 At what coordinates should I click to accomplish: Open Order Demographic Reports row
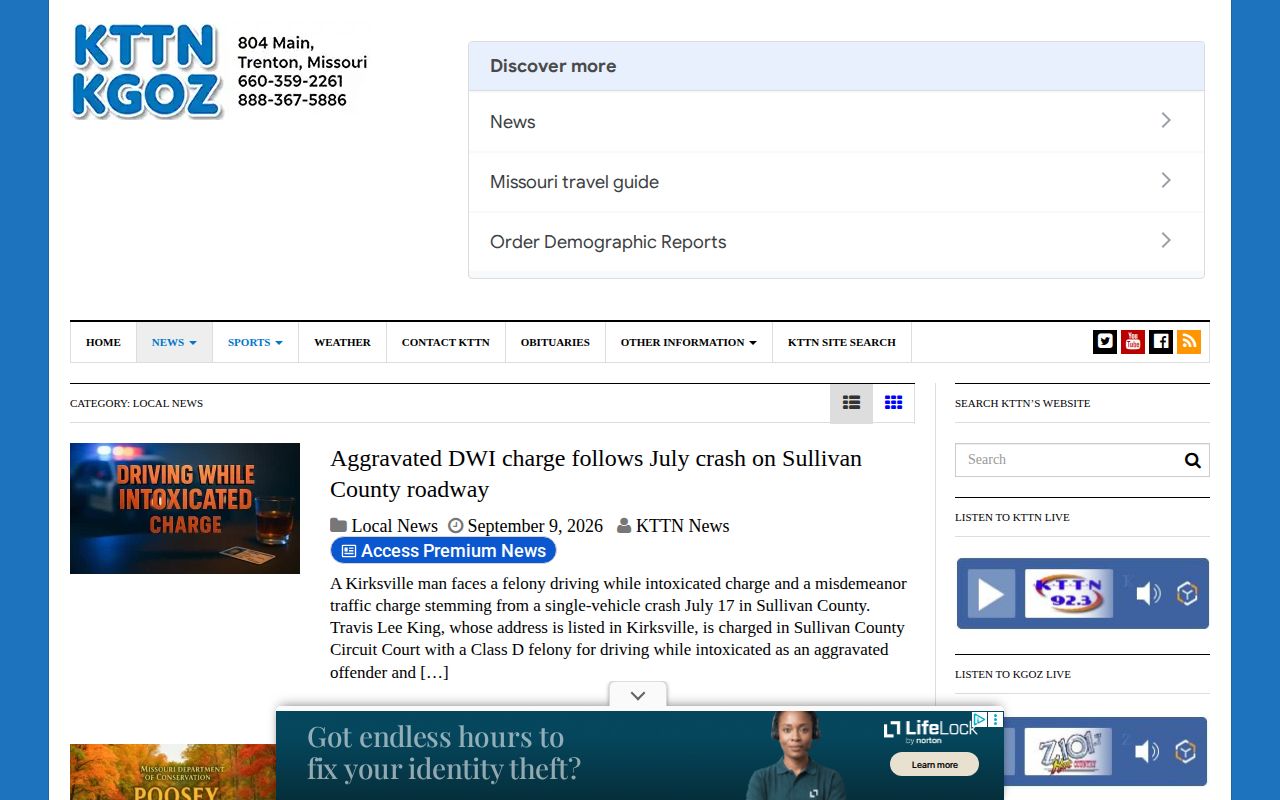click(836, 242)
